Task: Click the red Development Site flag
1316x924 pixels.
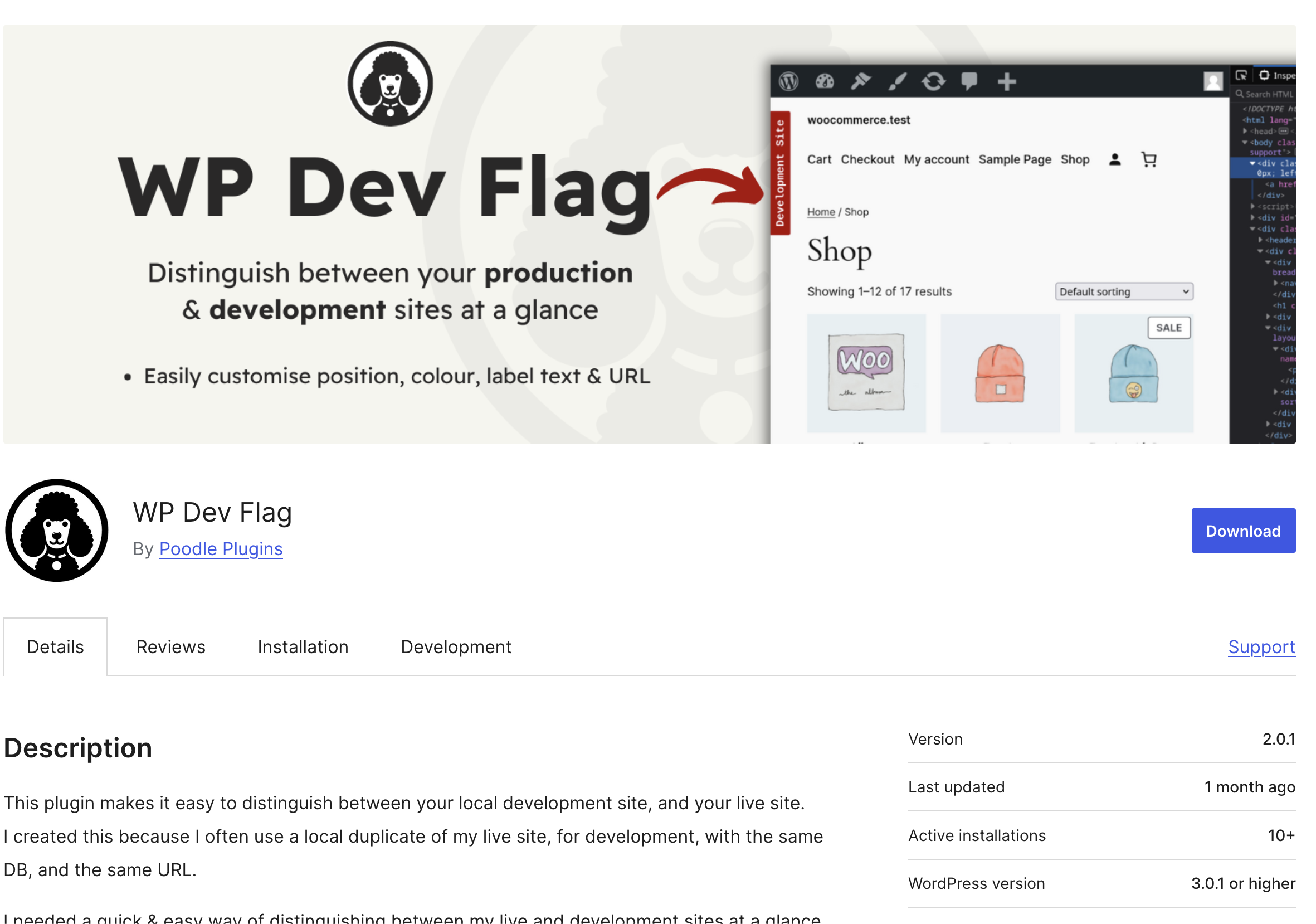Action: tap(780, 173)
